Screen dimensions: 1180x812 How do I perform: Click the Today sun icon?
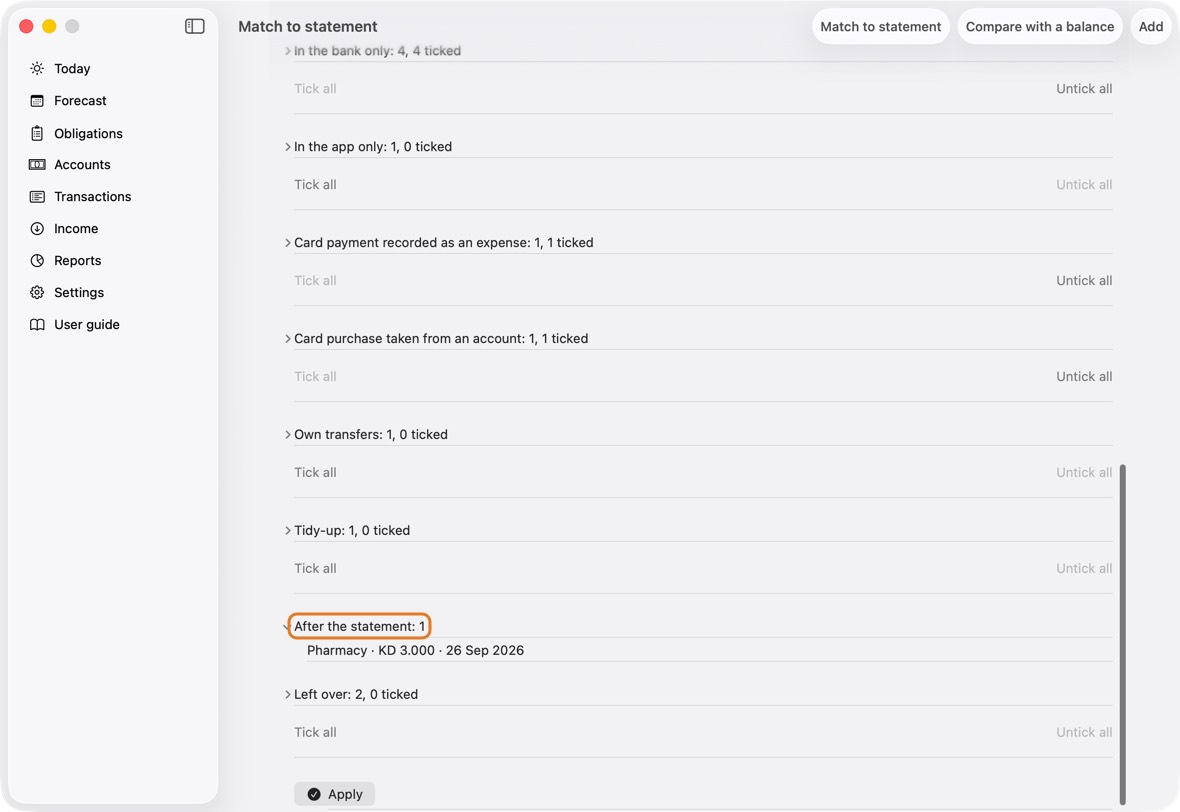point(37,68)
